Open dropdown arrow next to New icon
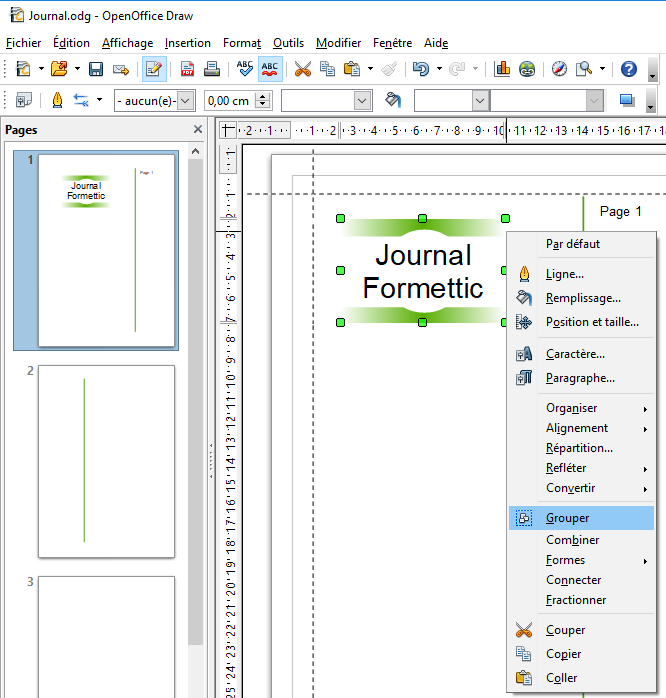Screen dimensions: 666x698 41,69
